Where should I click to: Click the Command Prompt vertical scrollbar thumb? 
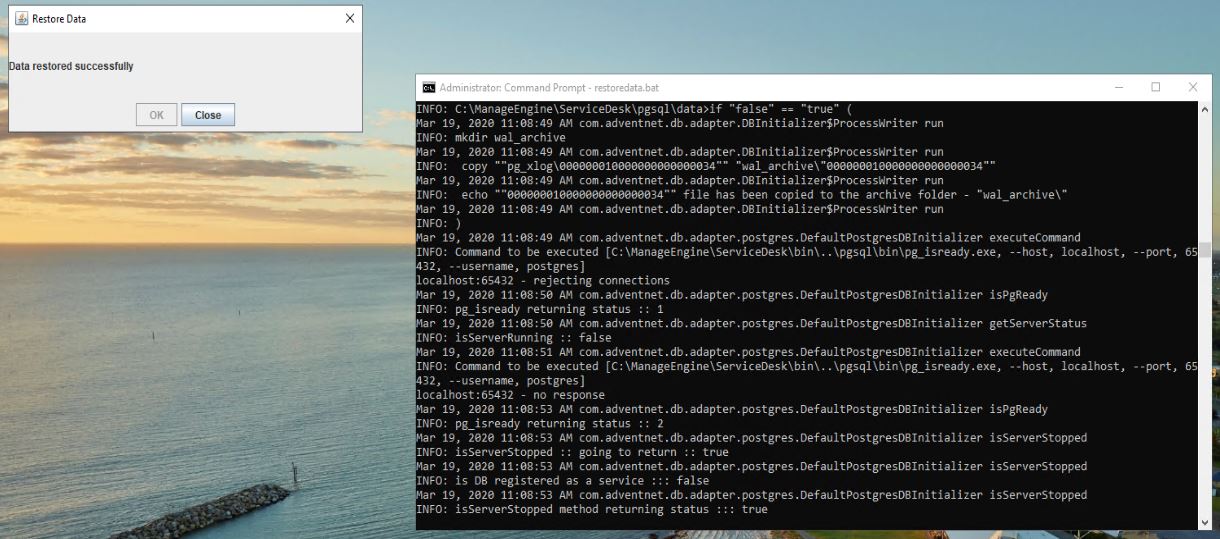click(1205, 249)
